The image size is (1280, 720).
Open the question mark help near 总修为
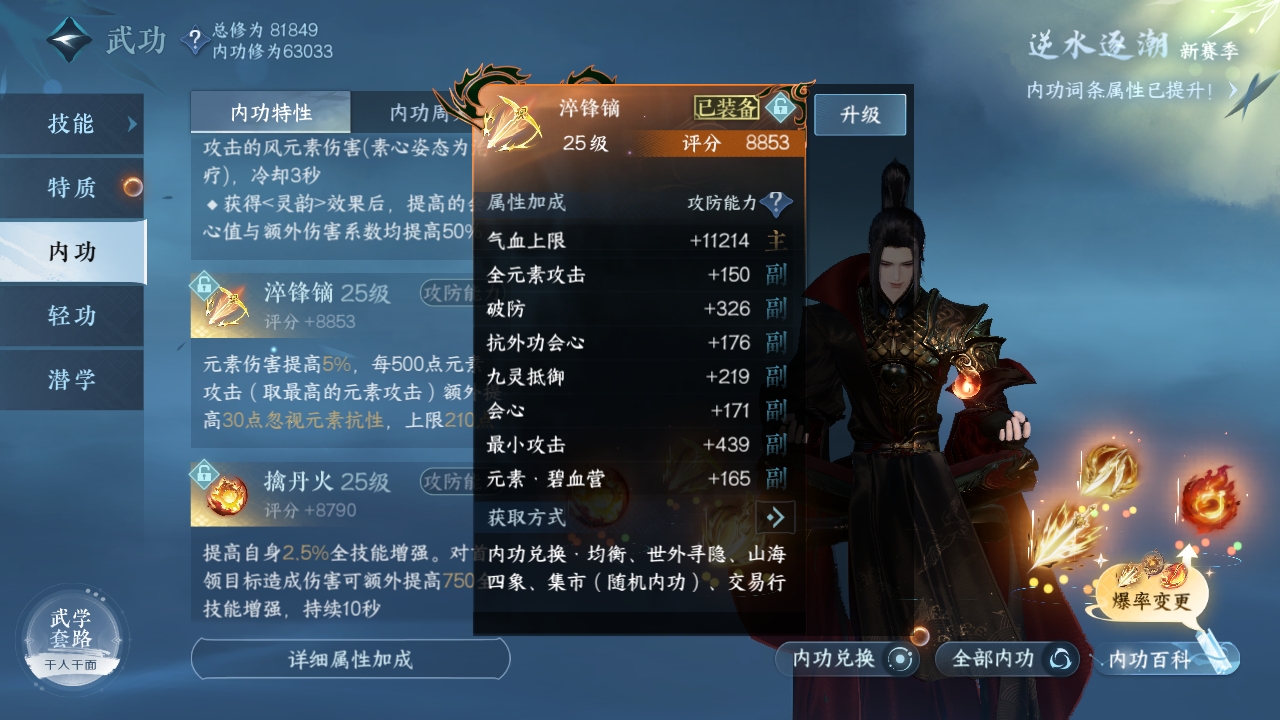click(x=194, y=40)
